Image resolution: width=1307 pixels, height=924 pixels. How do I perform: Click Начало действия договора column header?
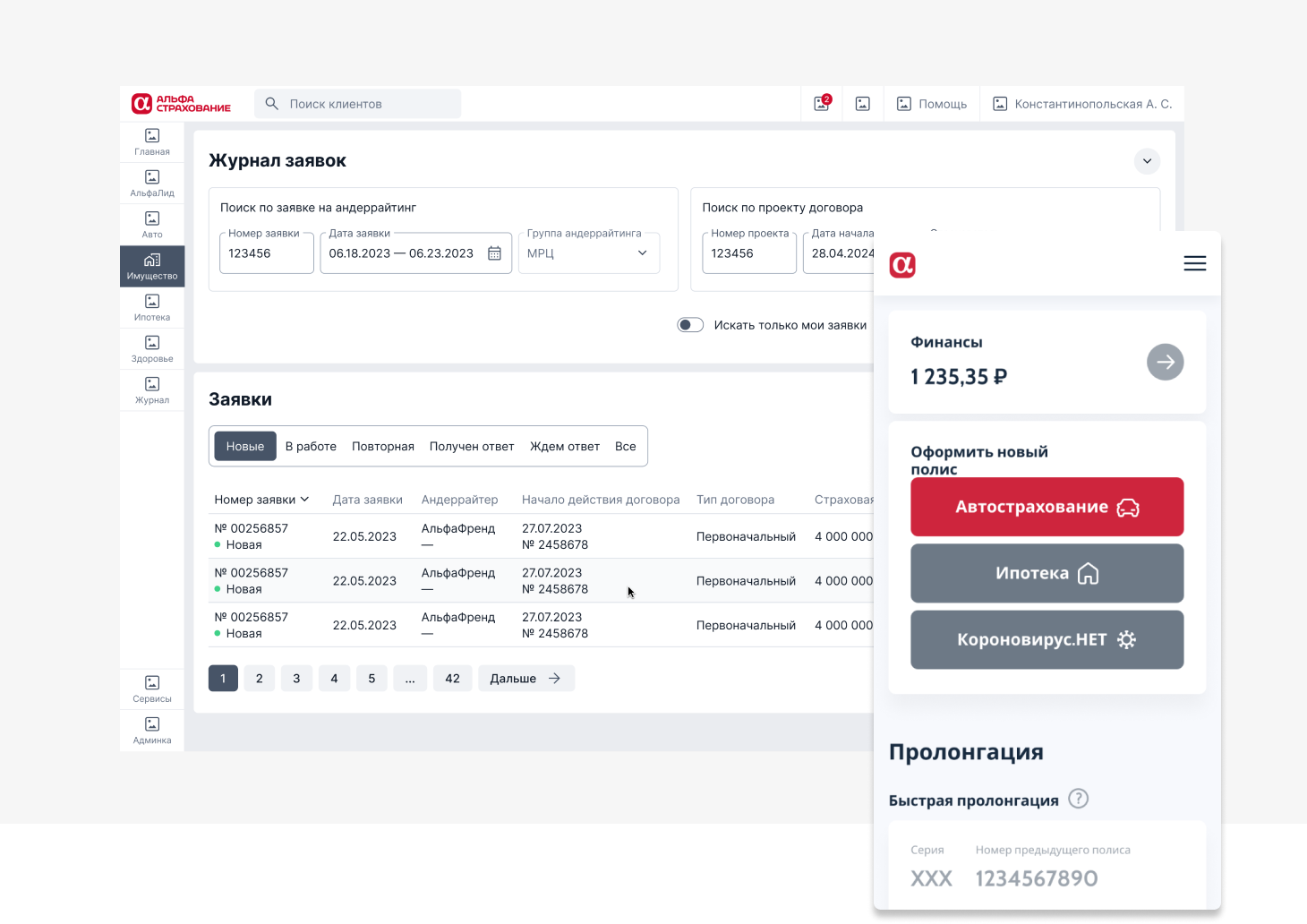(x=601, y=500)
